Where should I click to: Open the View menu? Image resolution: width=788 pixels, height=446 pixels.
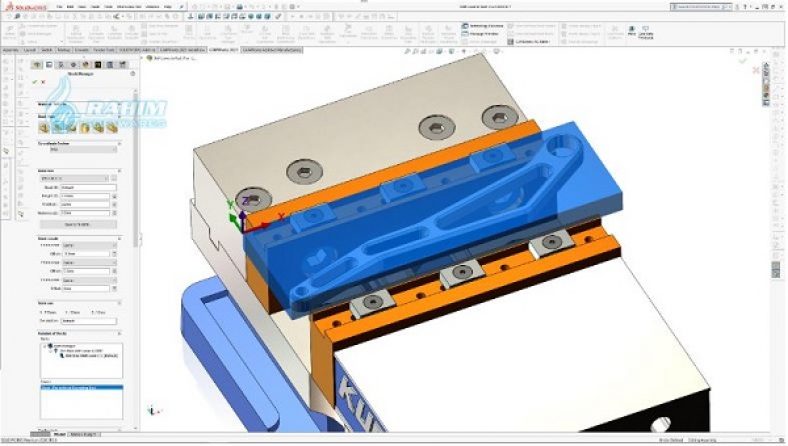pos(82,7)
